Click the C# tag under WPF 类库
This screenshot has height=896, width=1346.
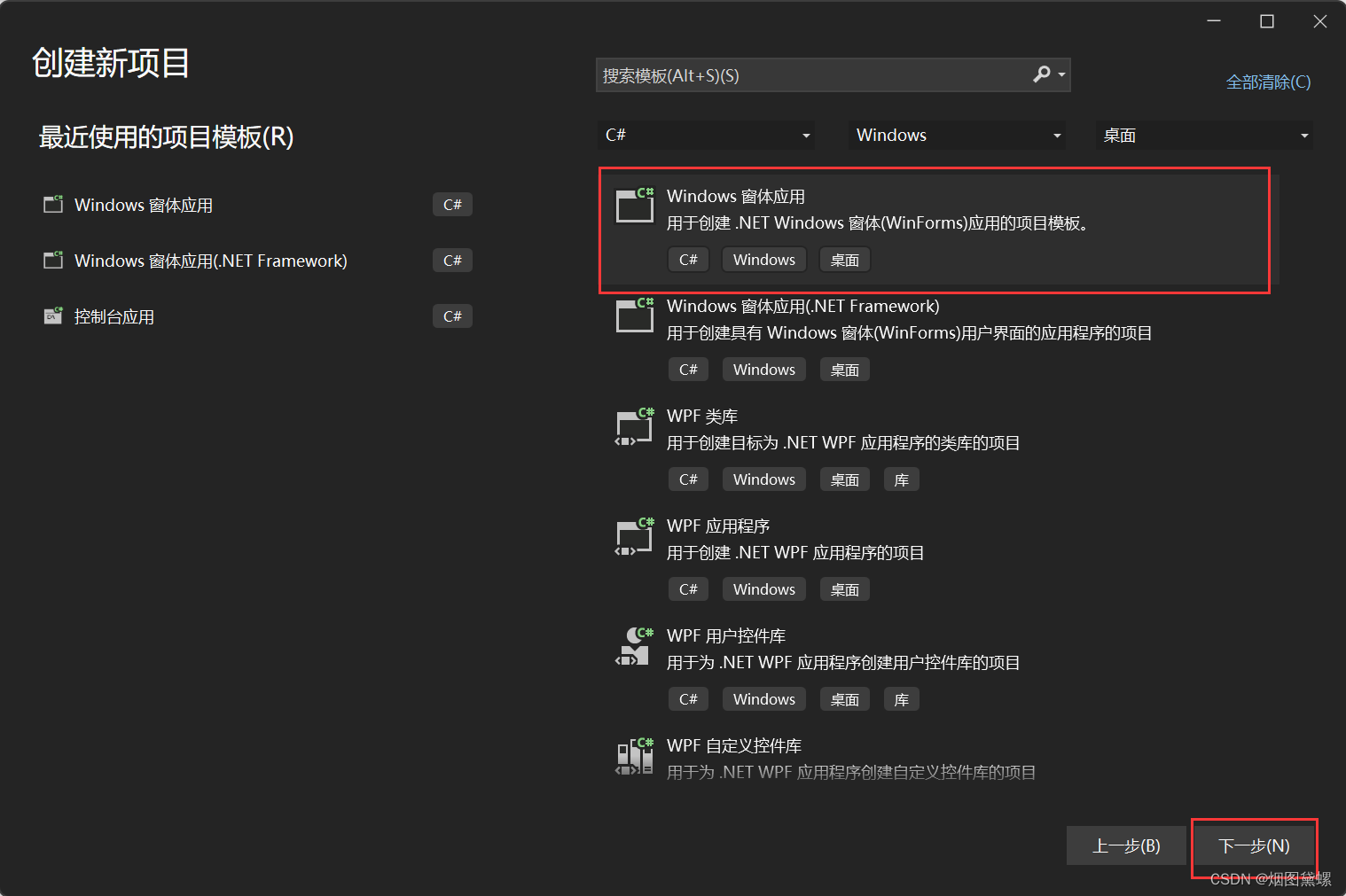(688, 479)
